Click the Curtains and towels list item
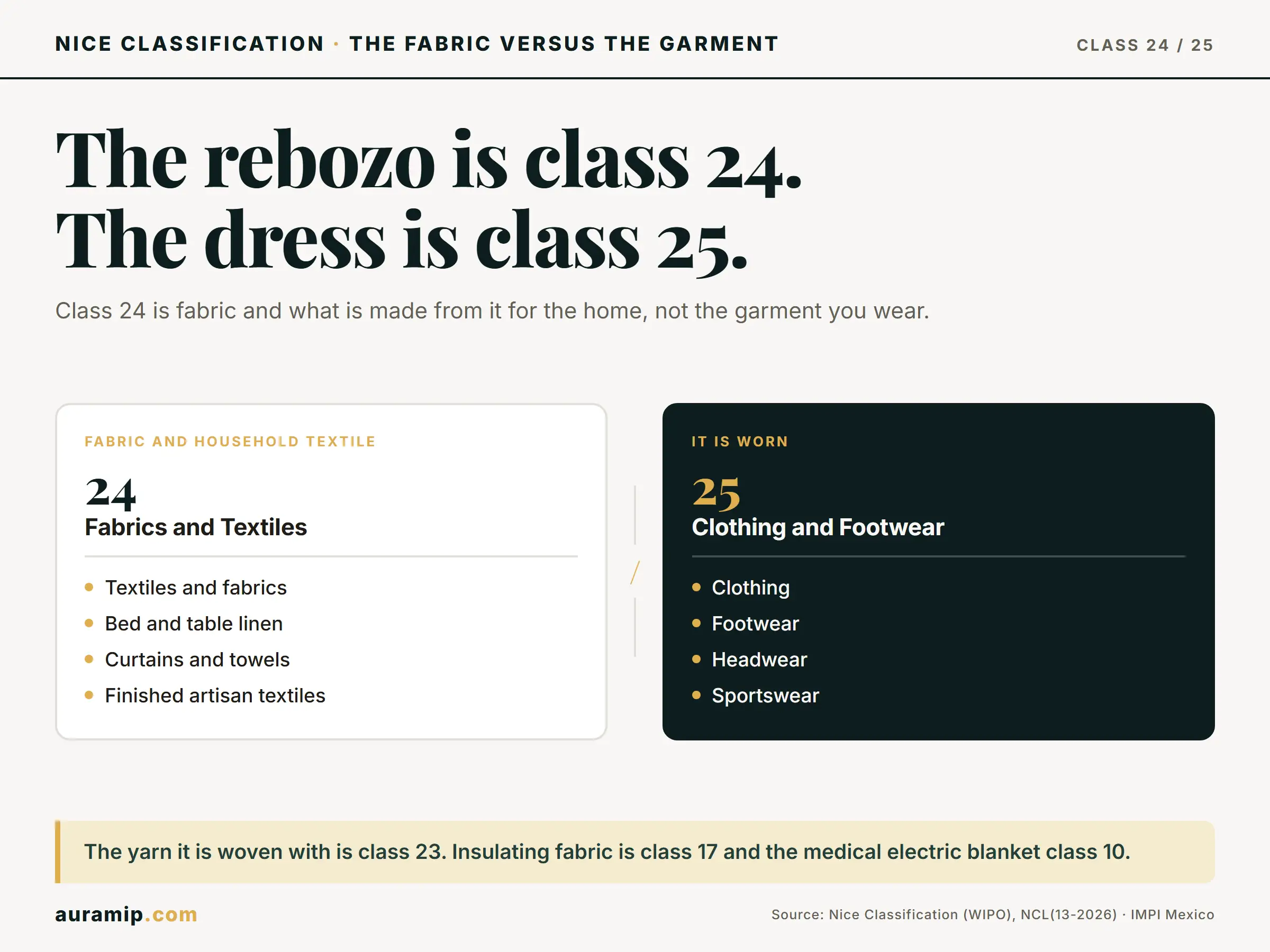Image resolution: width=1270 pixels, height=952 pixels. [197, 660]
